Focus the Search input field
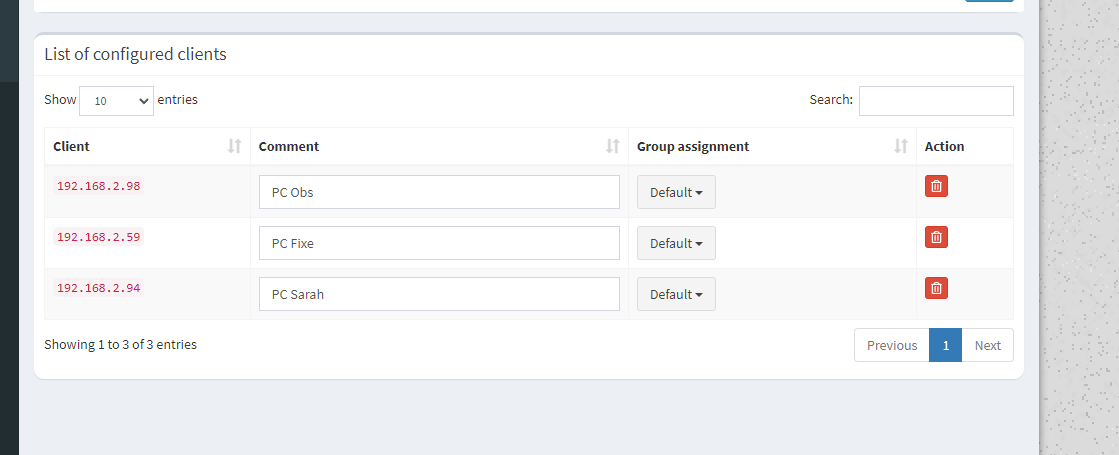The image size is (1119, 455). point(936,101)
